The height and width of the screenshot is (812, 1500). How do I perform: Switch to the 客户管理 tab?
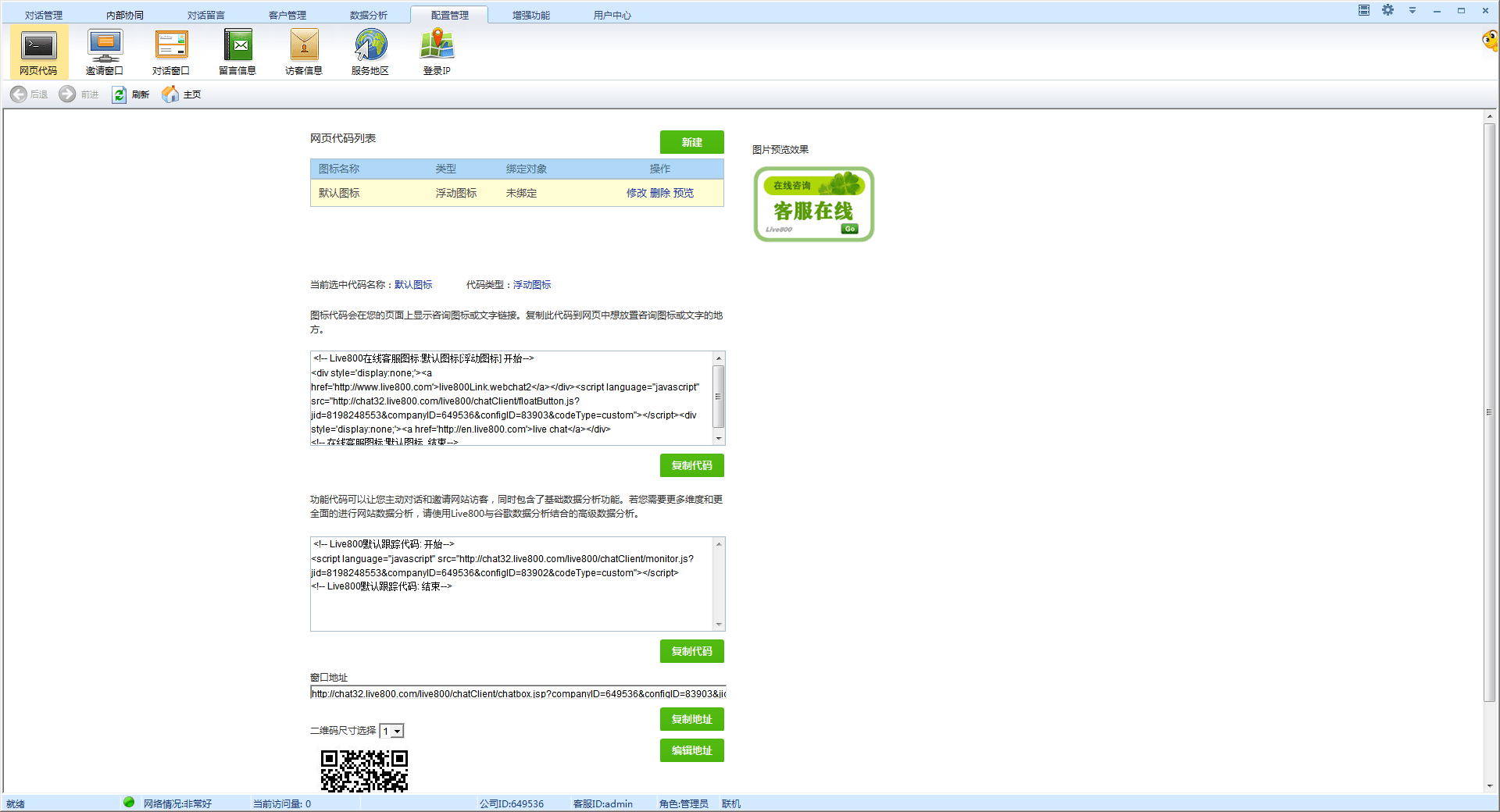(x=287, y=15)
